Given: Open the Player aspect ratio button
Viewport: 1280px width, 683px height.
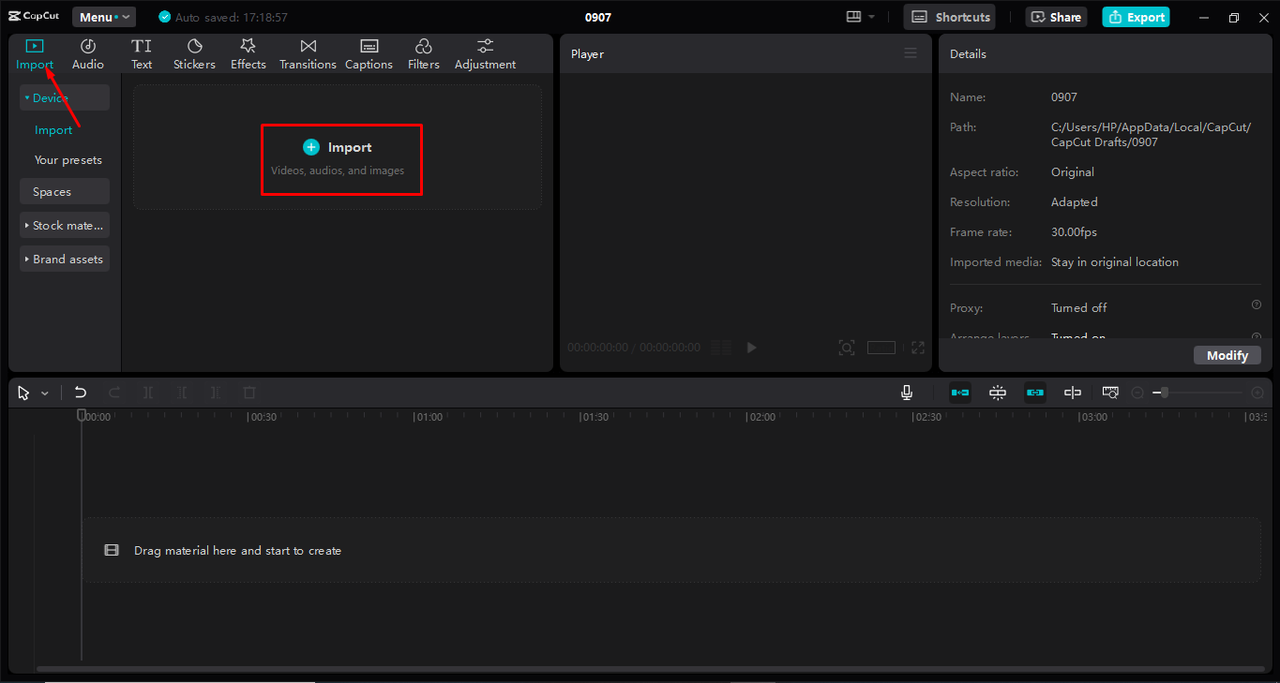Looking at the screenshot, I should 881,347.
